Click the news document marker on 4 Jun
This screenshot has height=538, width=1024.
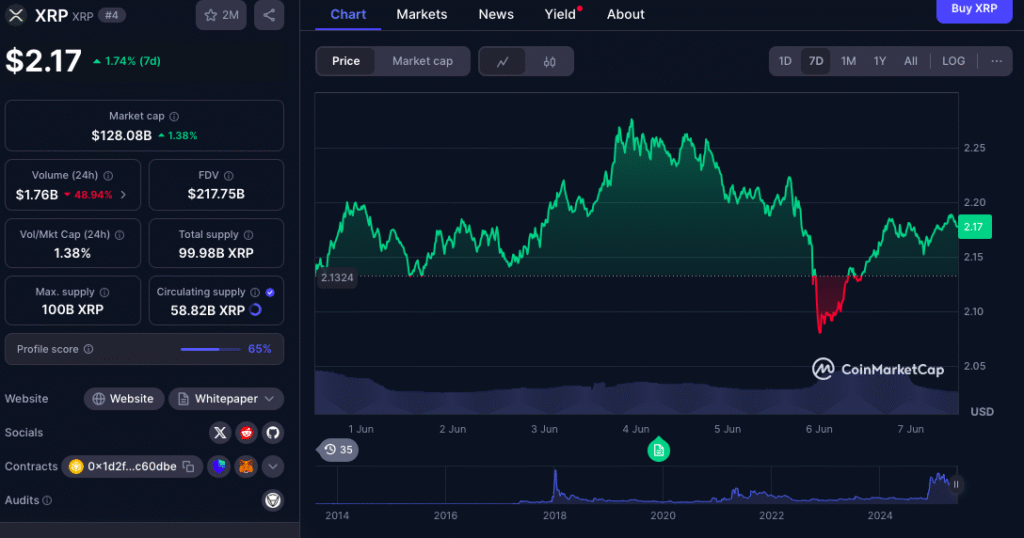(658, 449)
